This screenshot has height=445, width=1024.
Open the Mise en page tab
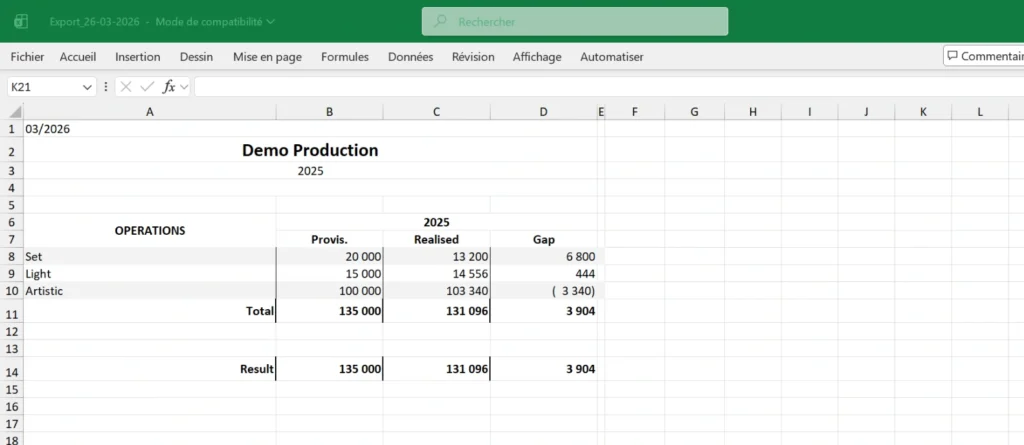click(x=267, y=57)
